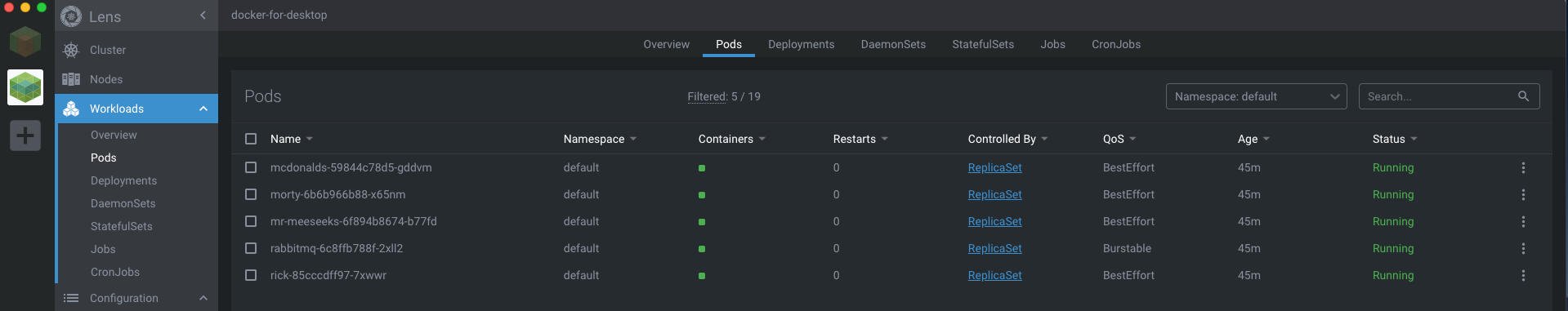Click the Burstable QoS value
Image resolution: width=1568 pixels, height=311 pixels.
[x=1127, y=248]
